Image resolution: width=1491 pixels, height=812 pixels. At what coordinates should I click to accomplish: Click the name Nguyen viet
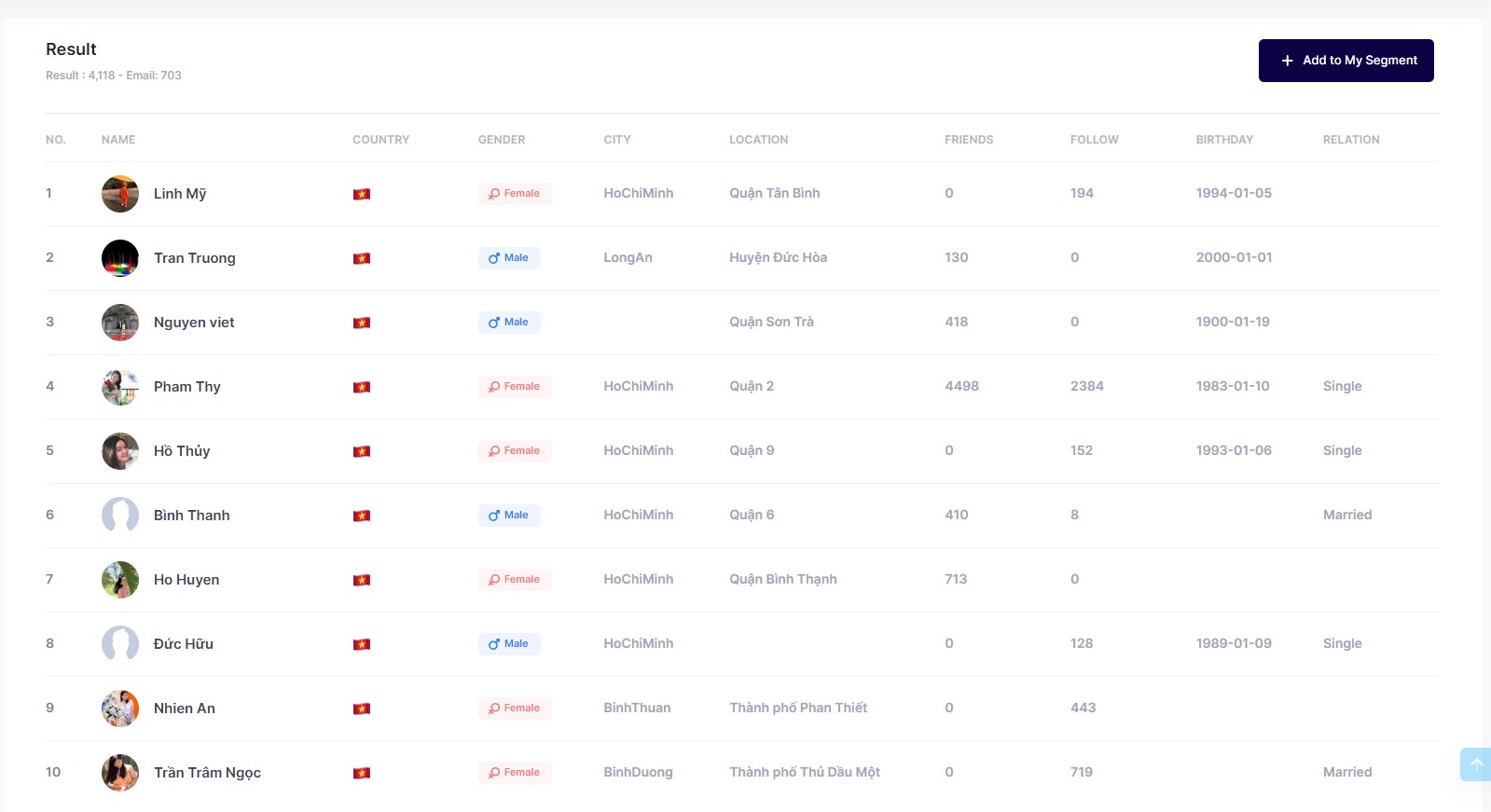point(194,323)
